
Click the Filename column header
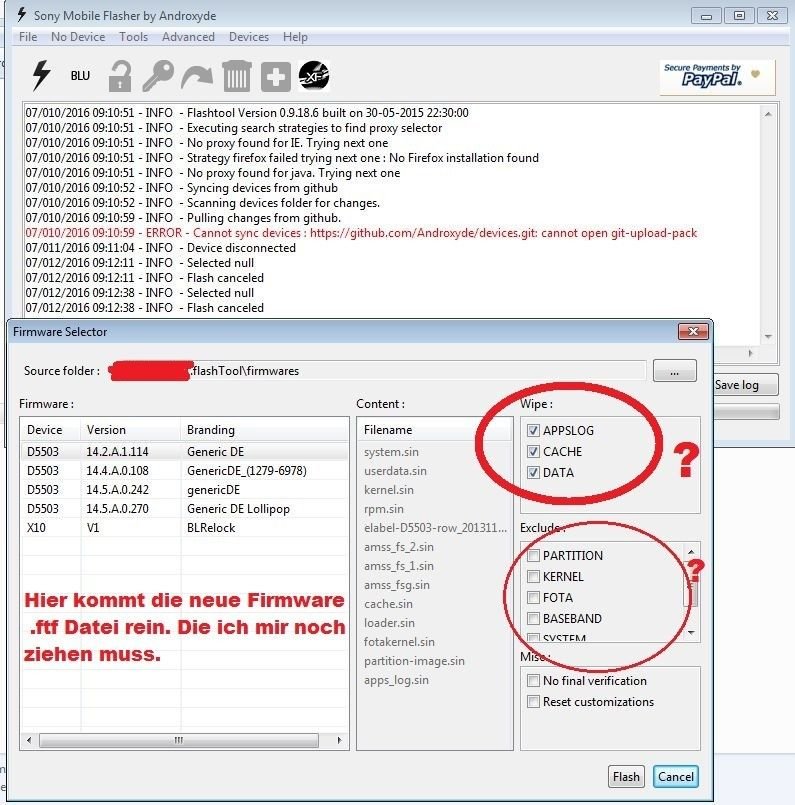click(435, 430)
